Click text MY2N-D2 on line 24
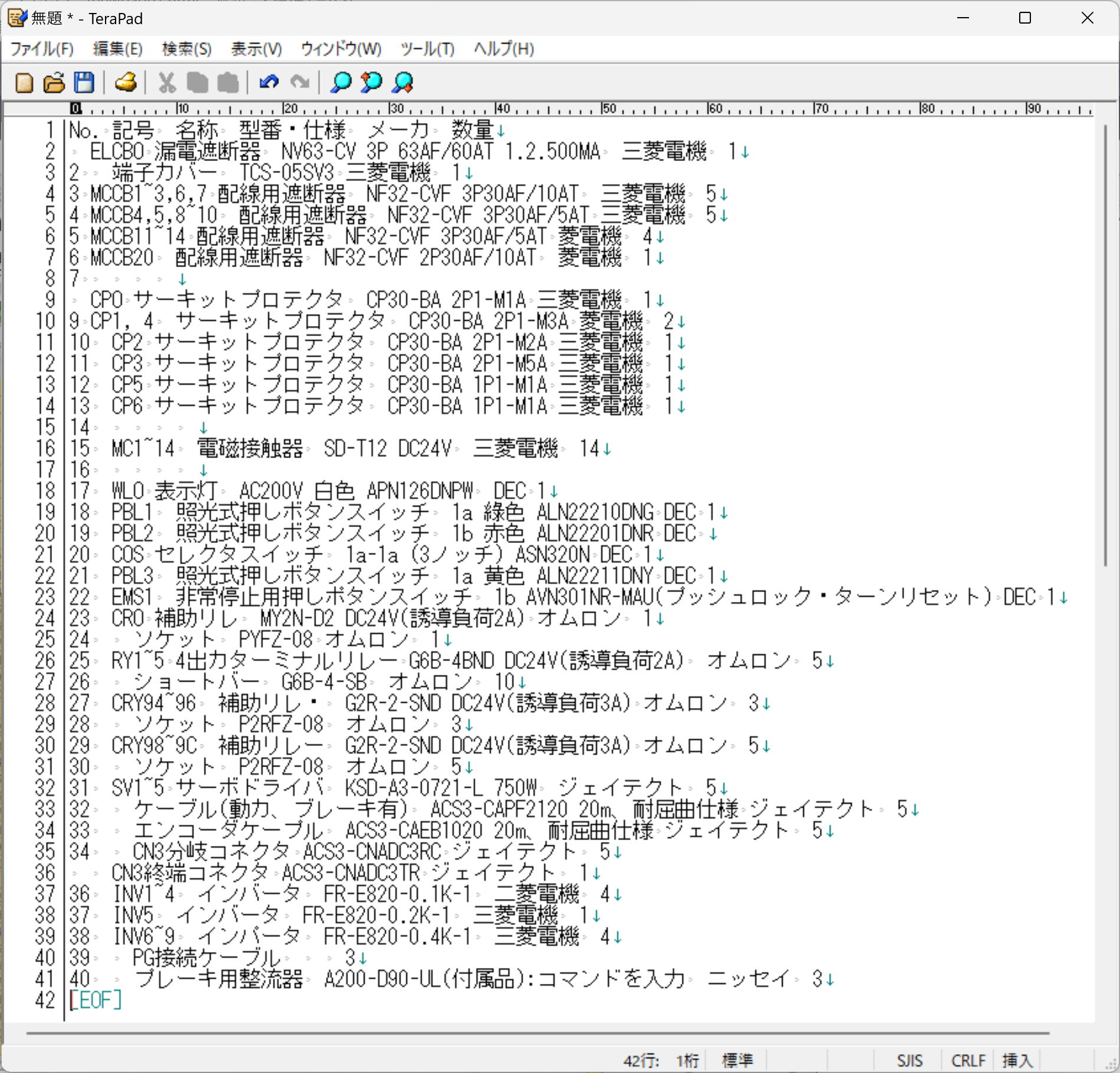The image size is (1120, 1073). [297, 618]
